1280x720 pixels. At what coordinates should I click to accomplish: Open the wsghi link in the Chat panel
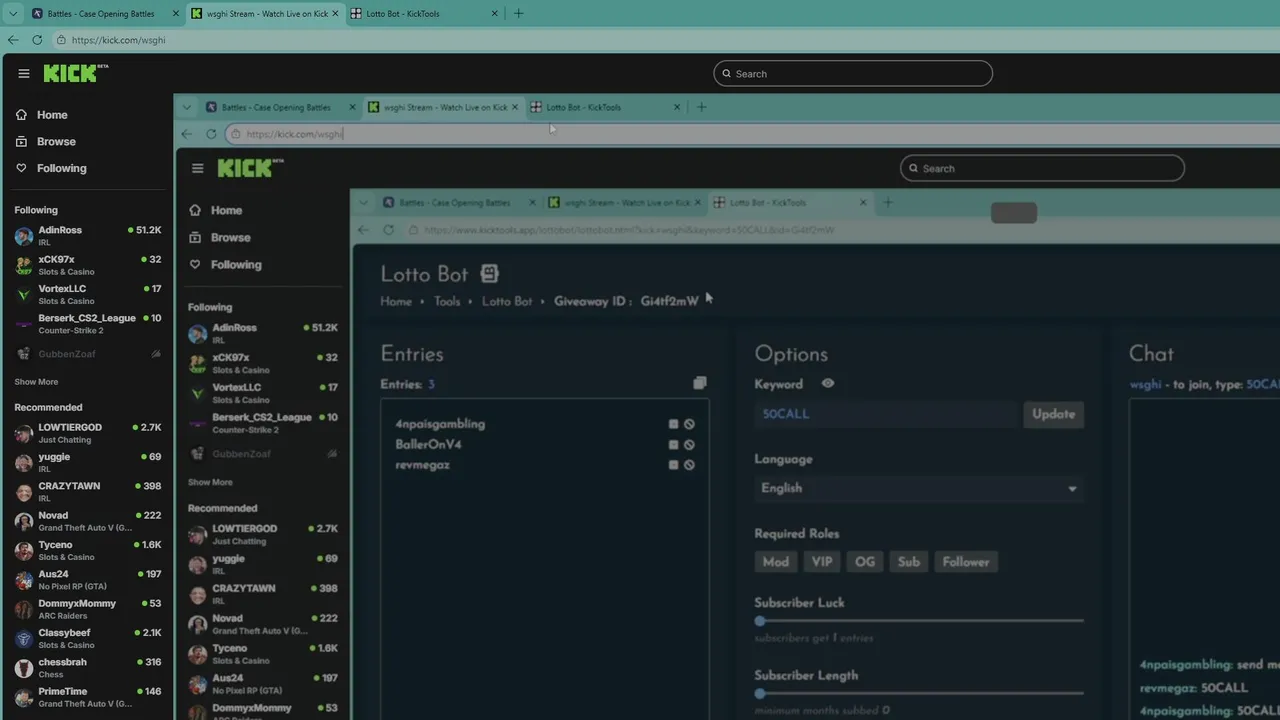coord(1146,384)
